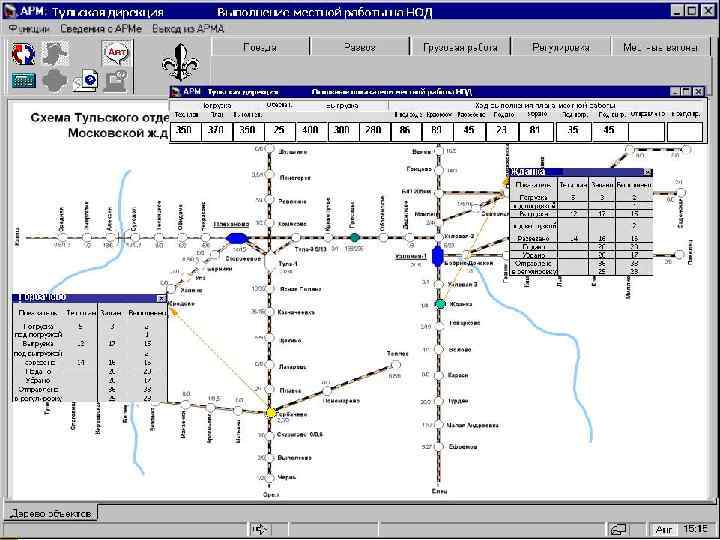Open the ART speech-bubble icon
720x540 pixels.
click(115, 54)
